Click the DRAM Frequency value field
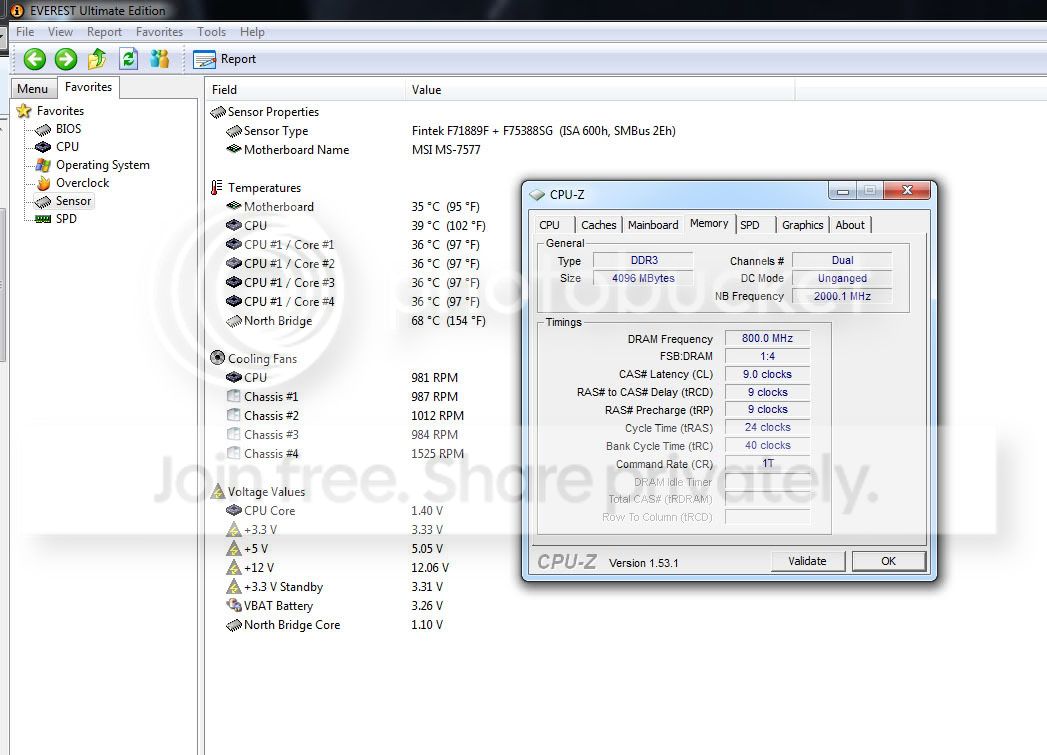Image resolution: width=1047 pixels, height=755 pixels. click(x=767, y=338)
